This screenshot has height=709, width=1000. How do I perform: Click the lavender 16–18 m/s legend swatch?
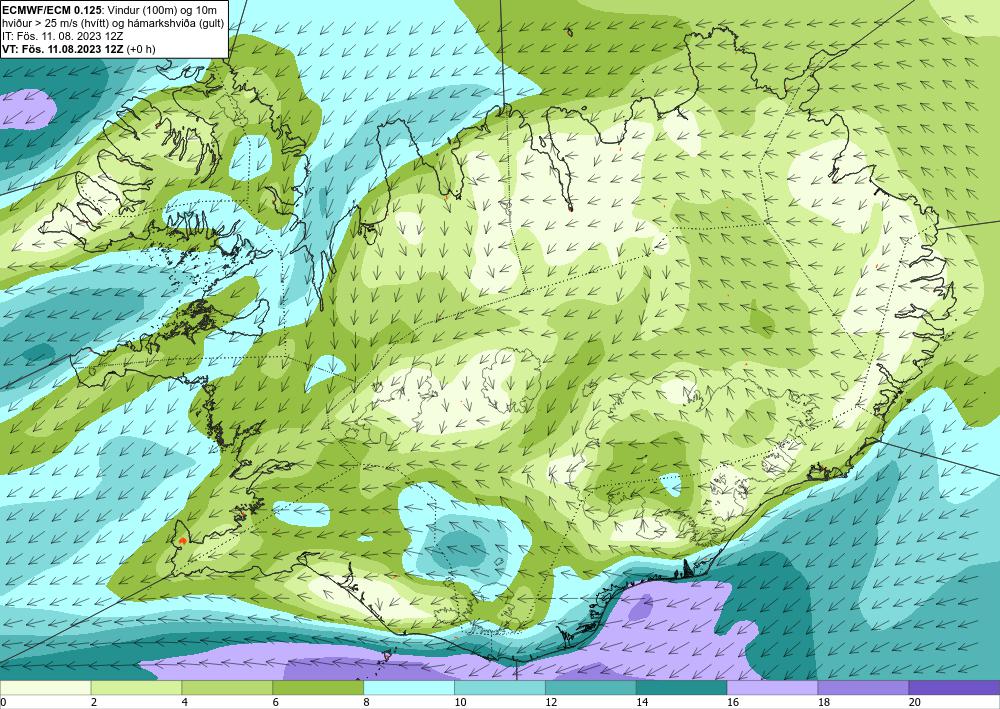point(772,688)
